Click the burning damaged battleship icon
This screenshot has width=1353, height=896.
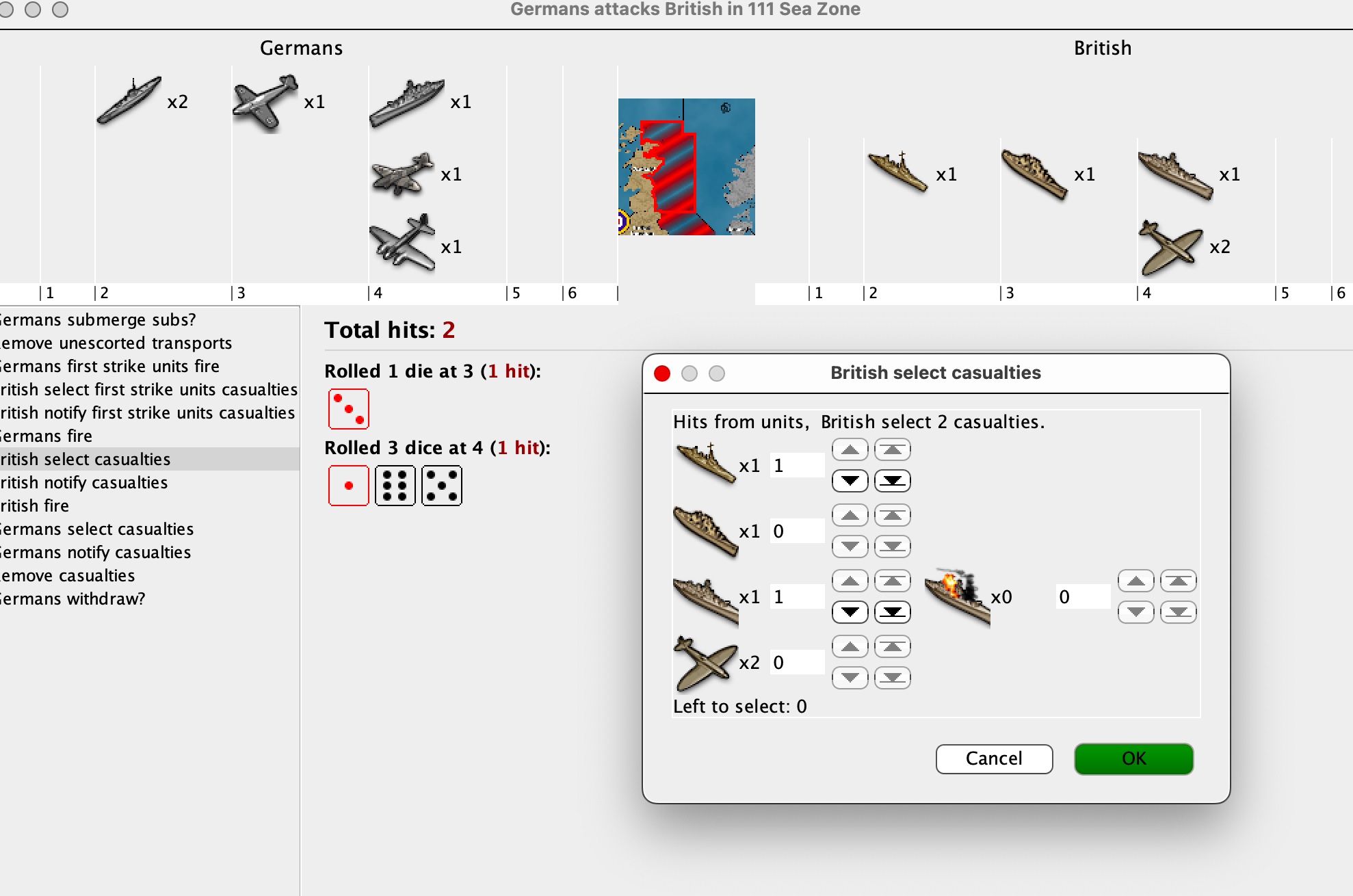(957, 596)
